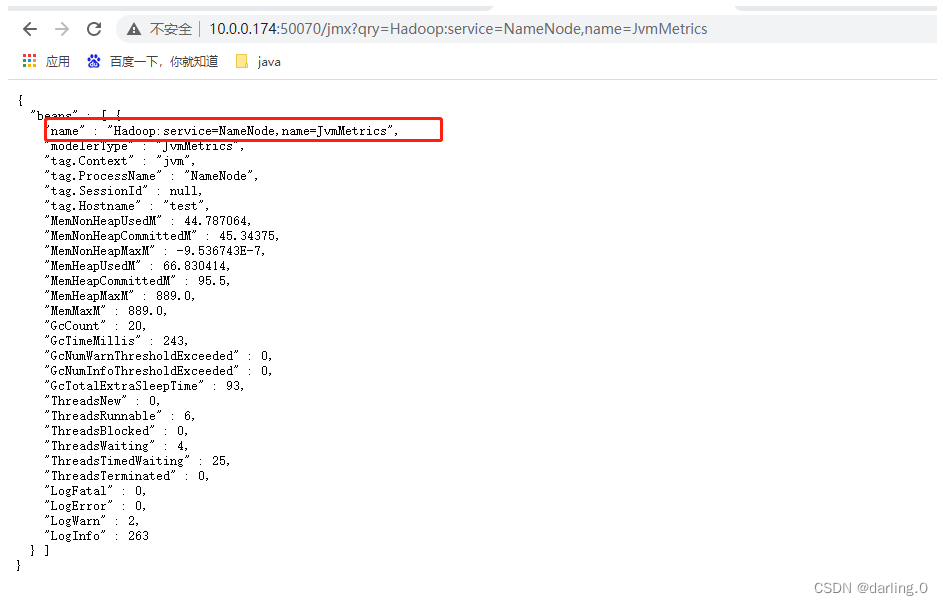Open the java bookmarks folder

click(258, 61)
